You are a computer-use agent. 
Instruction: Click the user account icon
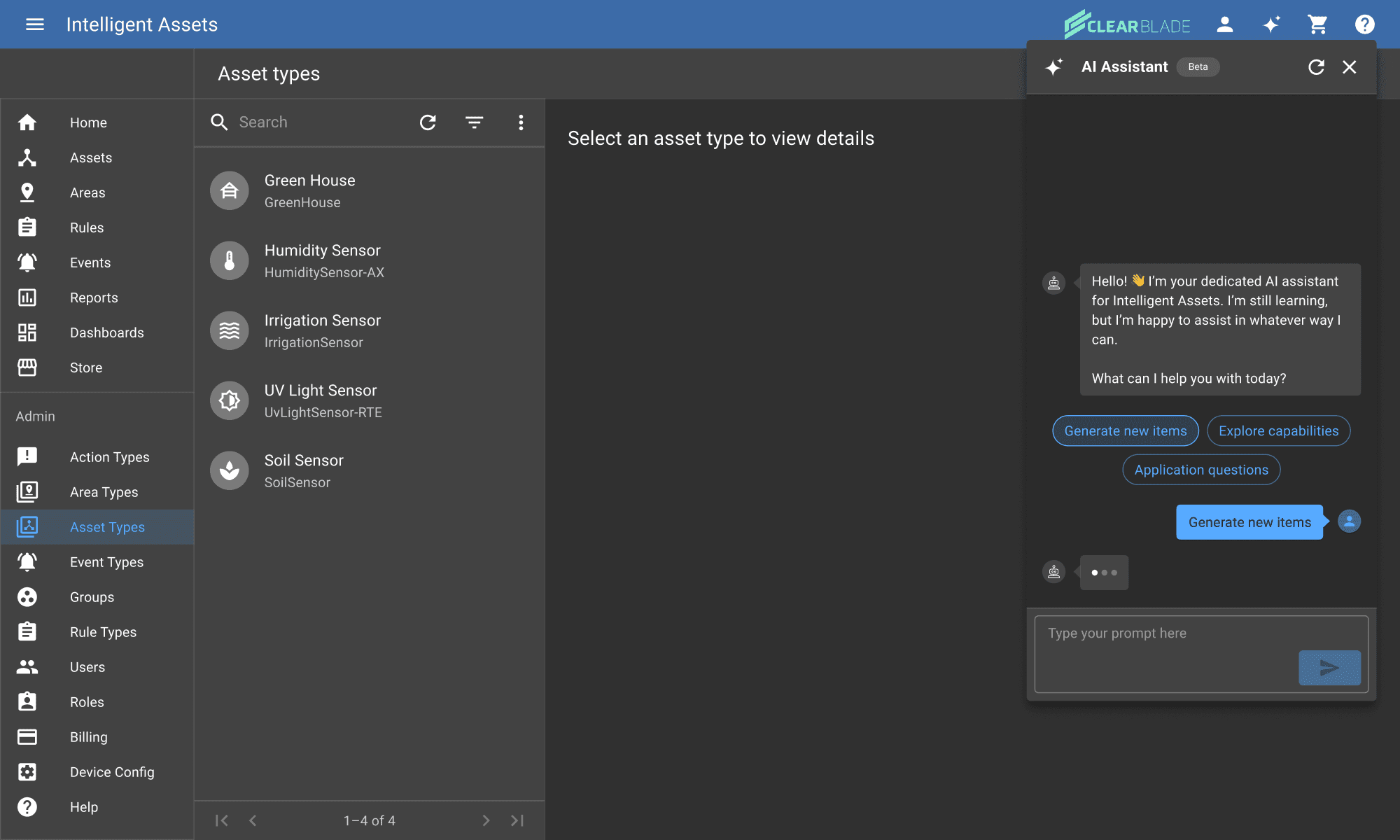click(1224, 24)
